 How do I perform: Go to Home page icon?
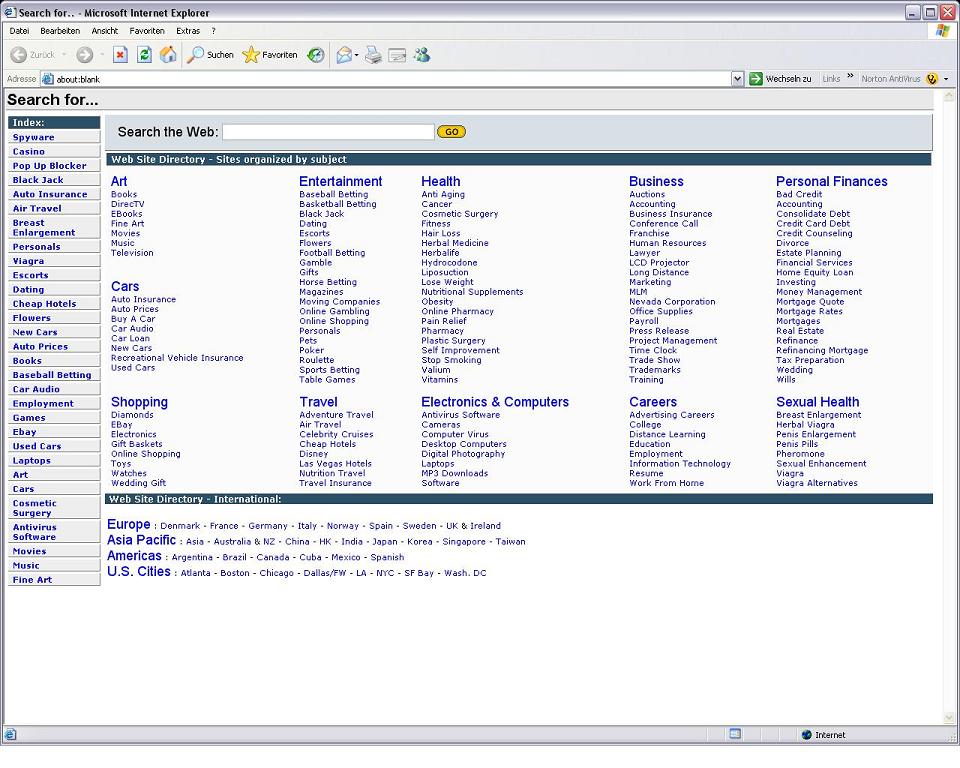point(168,55)
